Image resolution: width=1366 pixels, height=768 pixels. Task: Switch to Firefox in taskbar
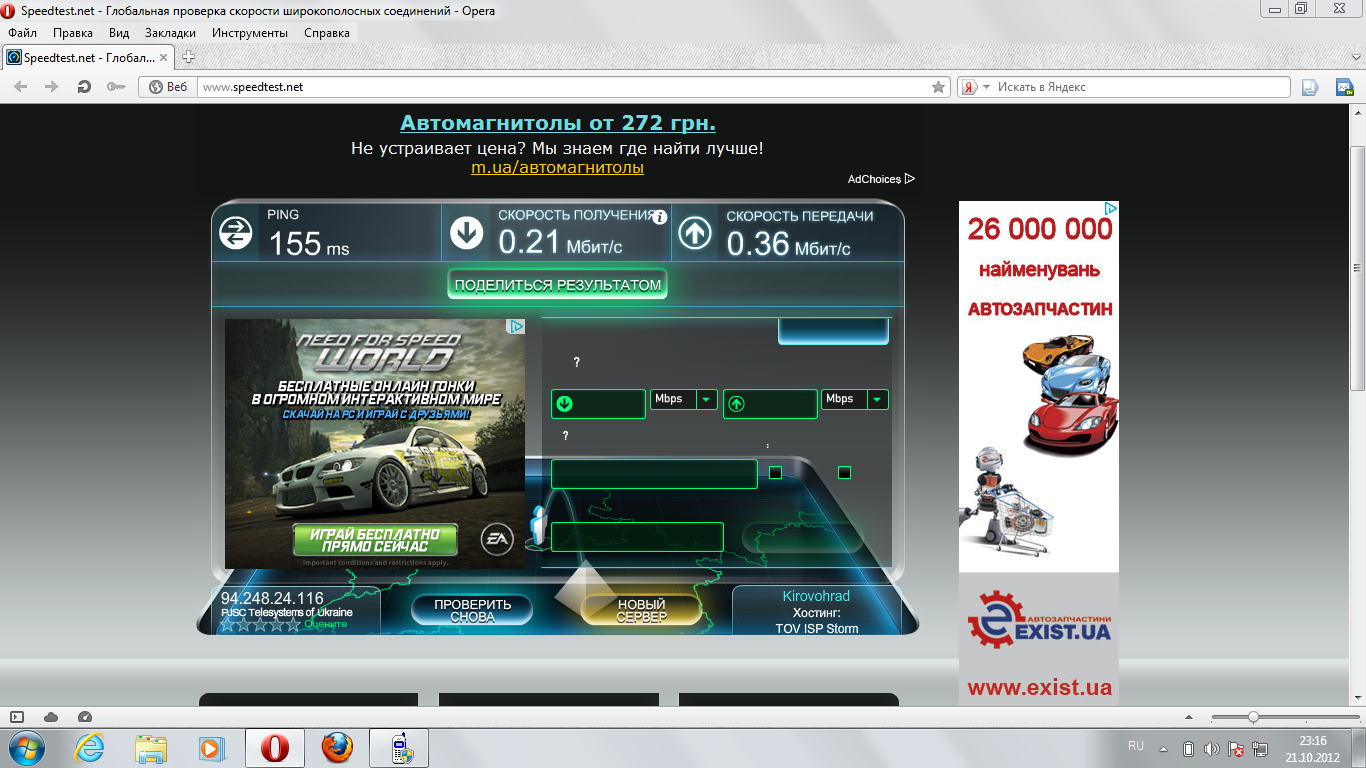coord(338,748)
